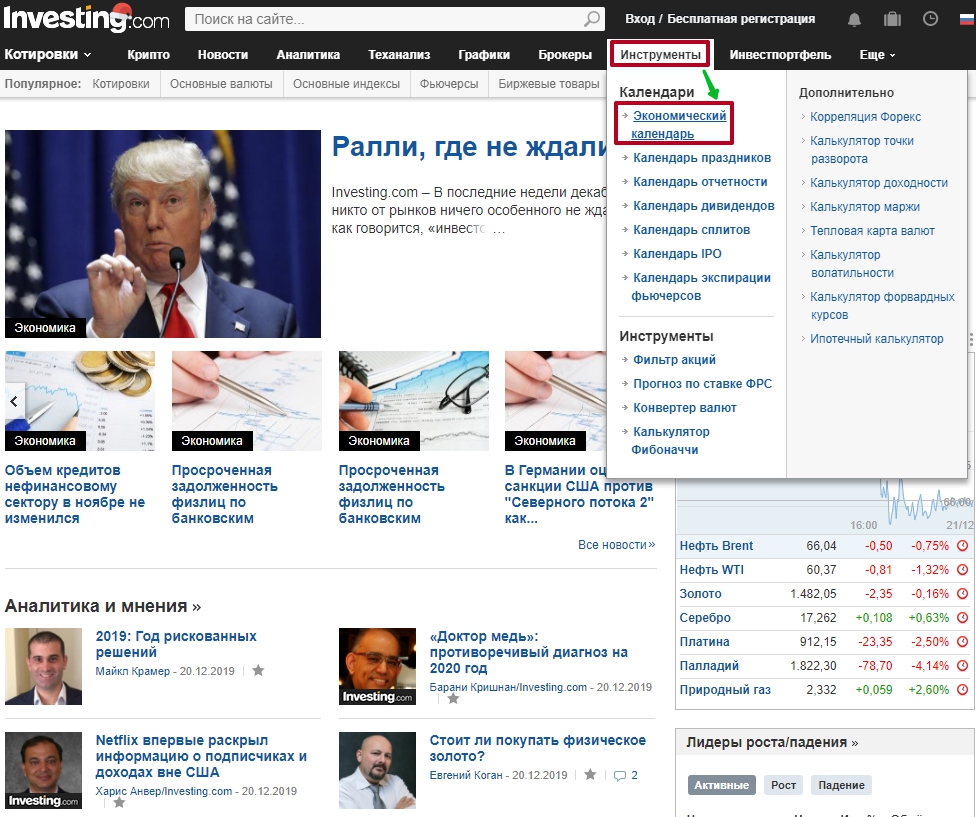
Task: Click the Russian flag language icon
Action: 965,19
